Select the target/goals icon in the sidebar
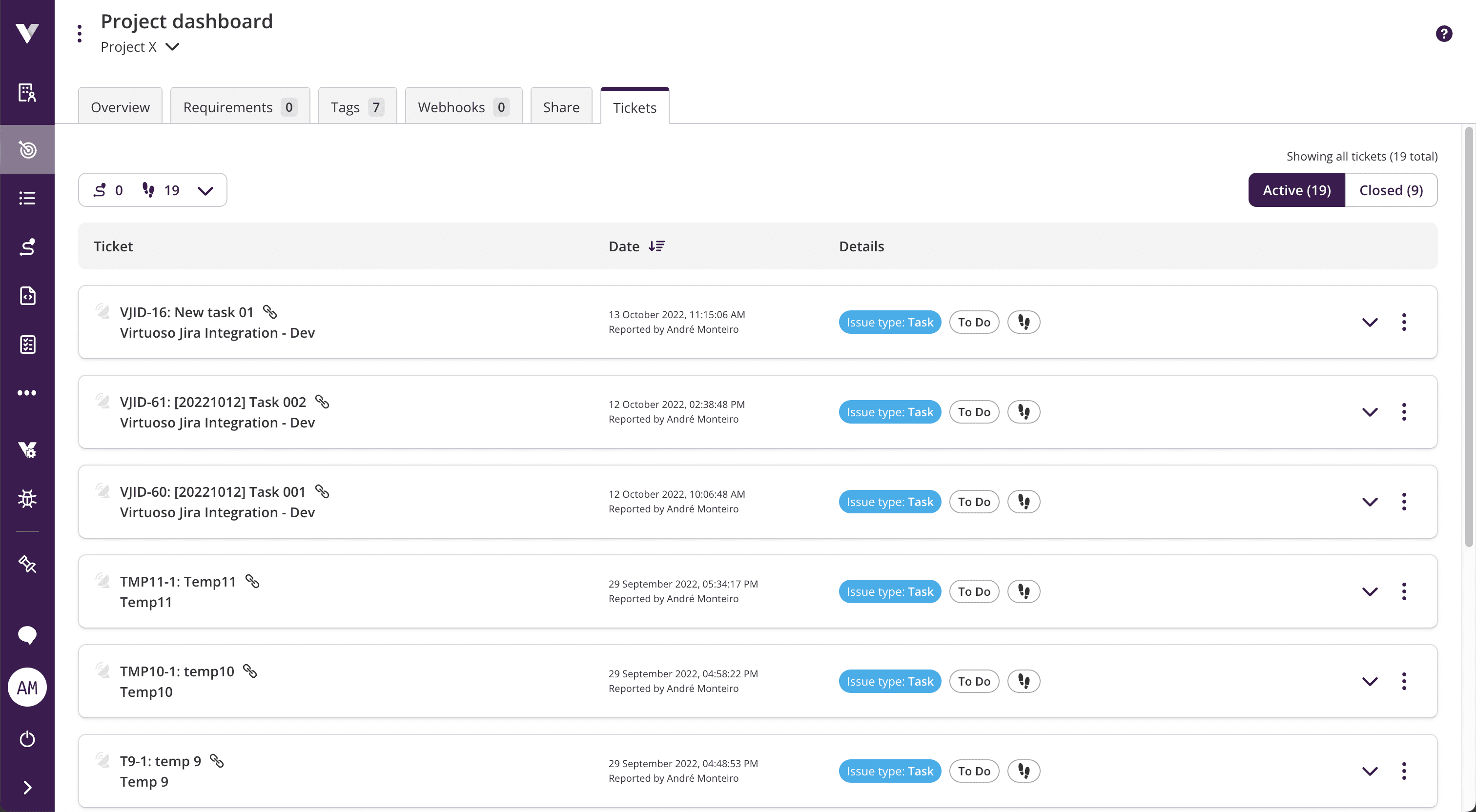Screen dimensions: 1476x812 (27, 149)
